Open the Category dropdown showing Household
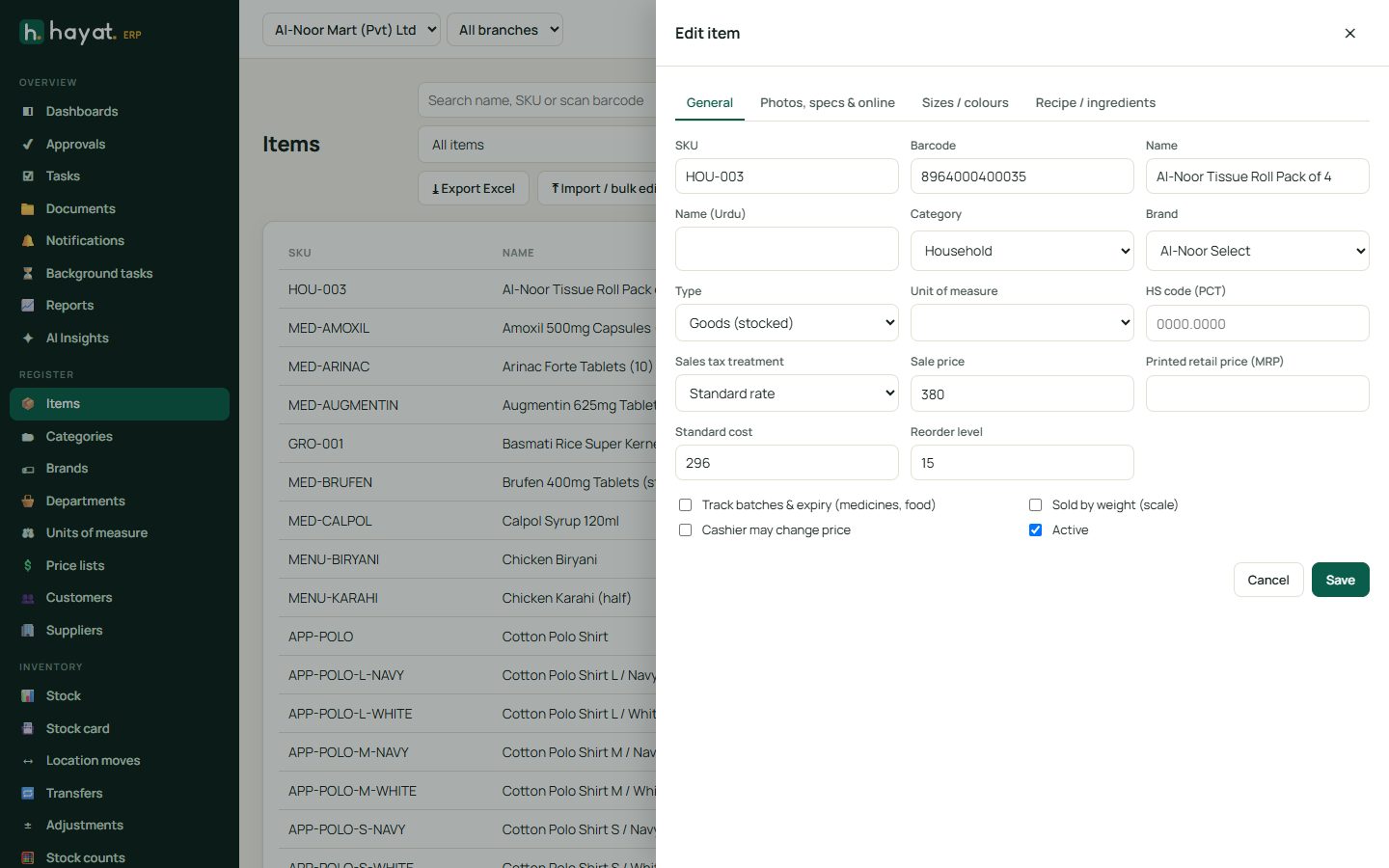The width and height of the screenshot is (1389, 868). click(1022, 251)
